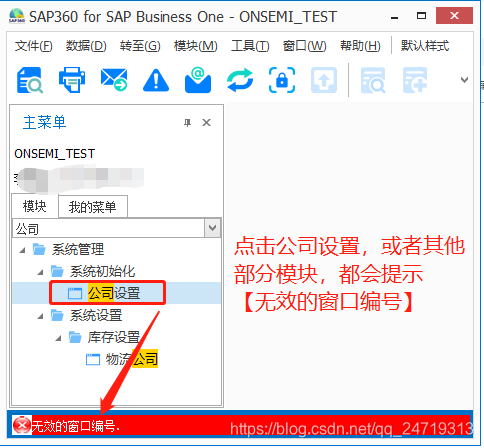Open the 模块(M) menu
This screenshot has height=448, width=484.
tap(196, 46)
